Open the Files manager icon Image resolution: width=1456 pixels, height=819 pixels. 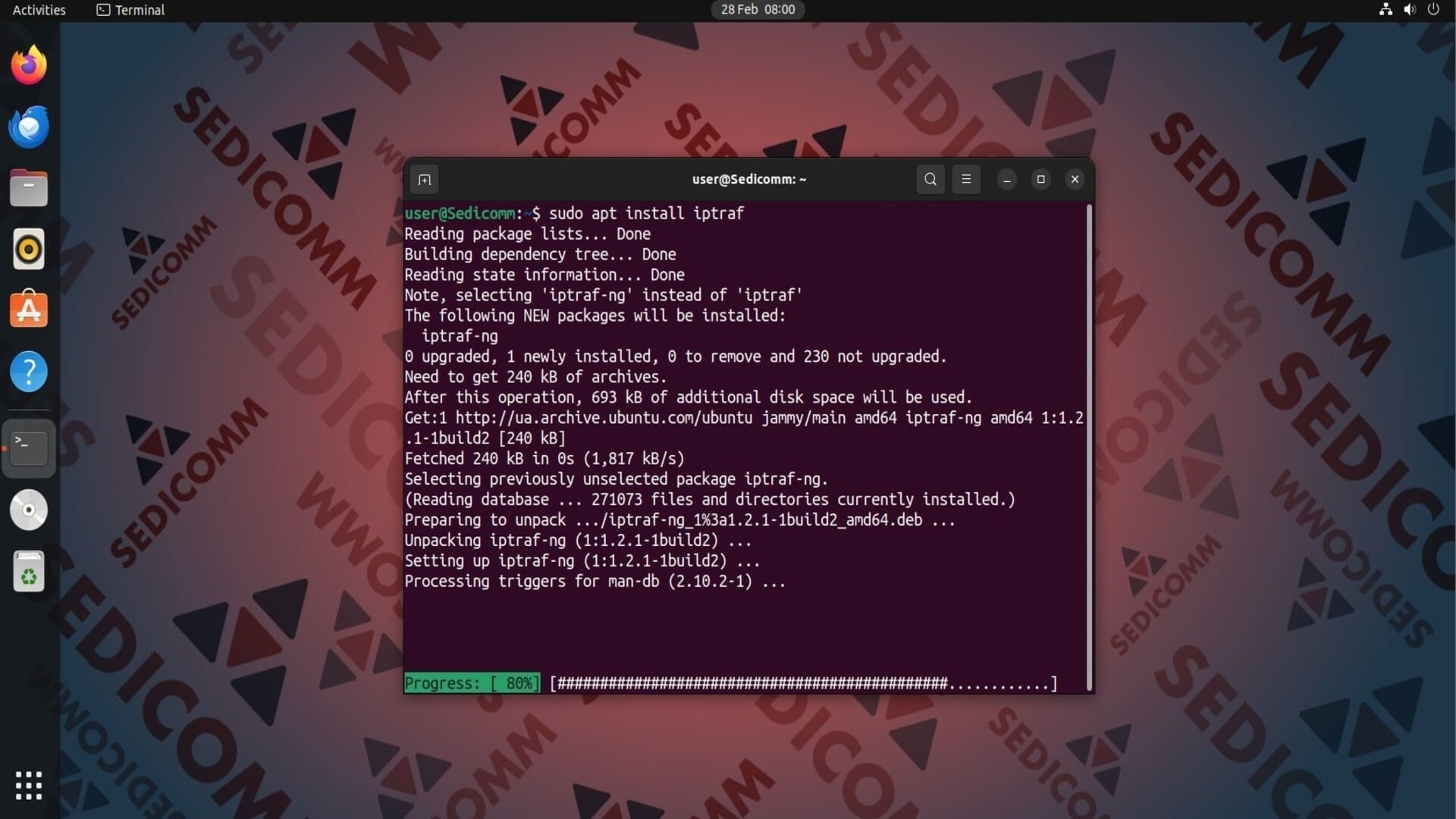[x=29, y=188]
